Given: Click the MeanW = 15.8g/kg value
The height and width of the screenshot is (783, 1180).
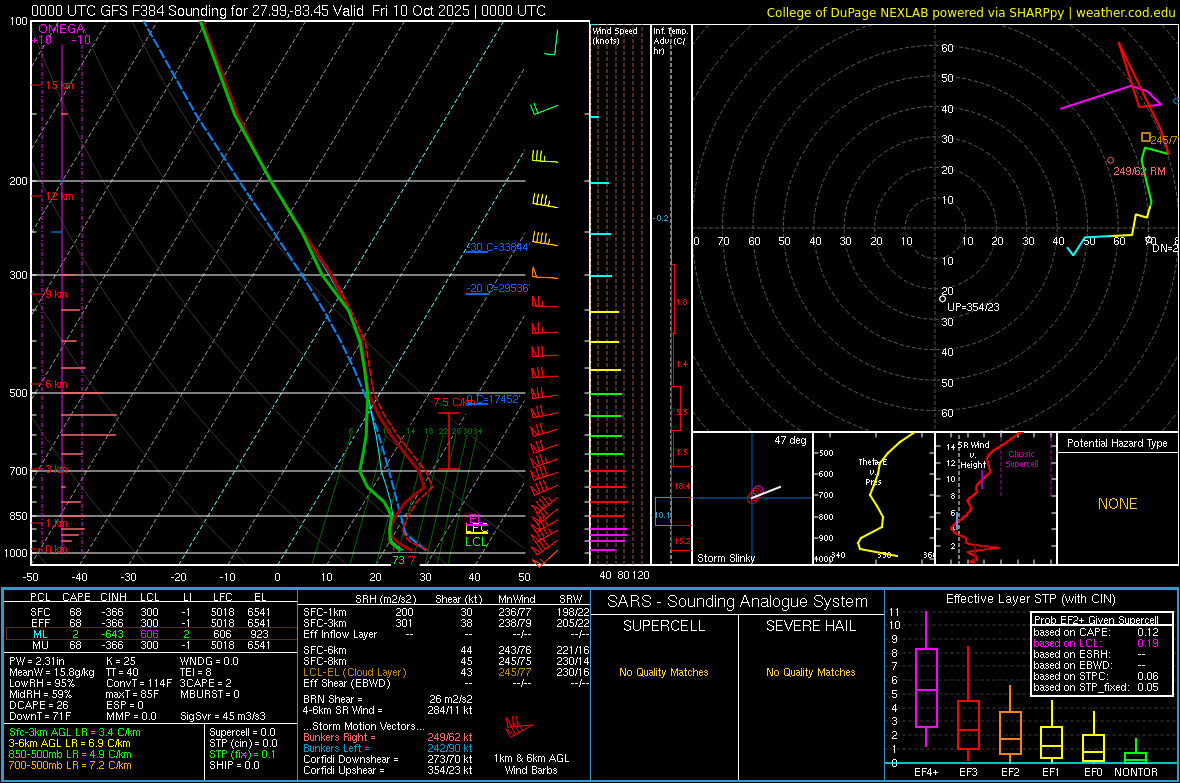Looking at the screenshot, I should click(52, 672).
